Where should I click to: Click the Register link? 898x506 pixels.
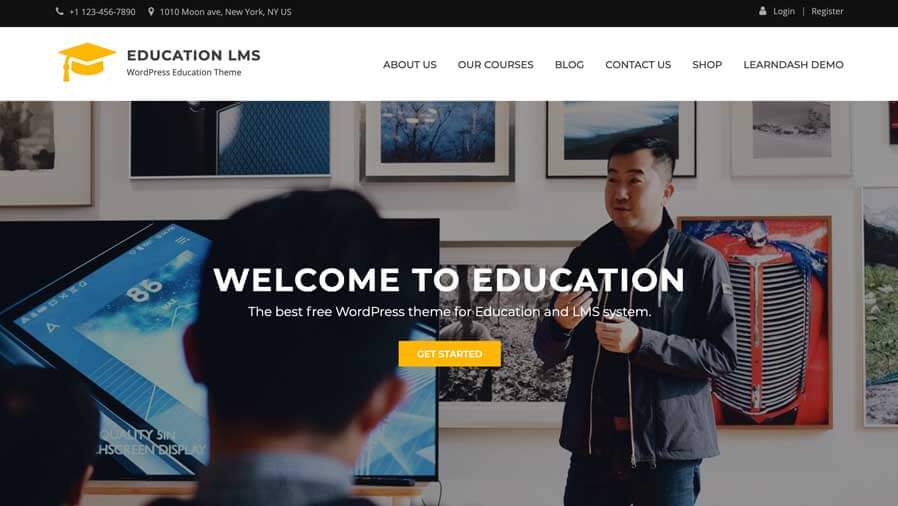pos(827,11)
